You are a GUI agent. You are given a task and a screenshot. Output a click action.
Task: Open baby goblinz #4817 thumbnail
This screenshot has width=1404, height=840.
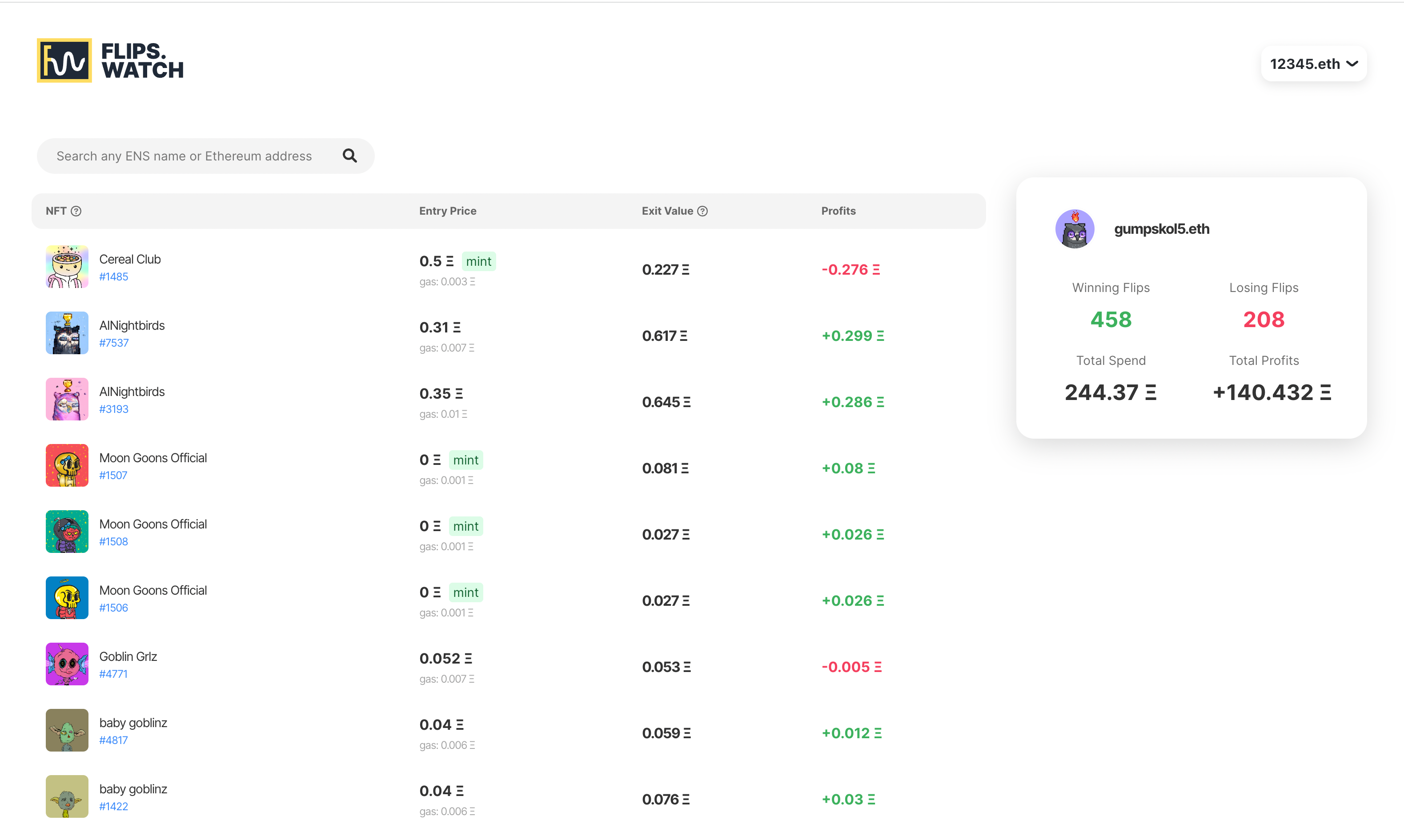point(67,730)
